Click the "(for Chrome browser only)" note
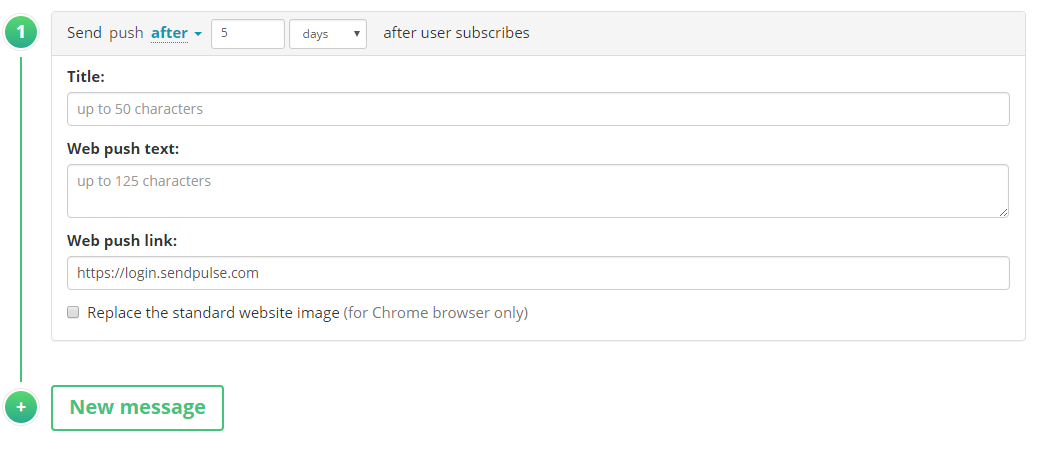 pyautogui.click(x=436, y=313)
